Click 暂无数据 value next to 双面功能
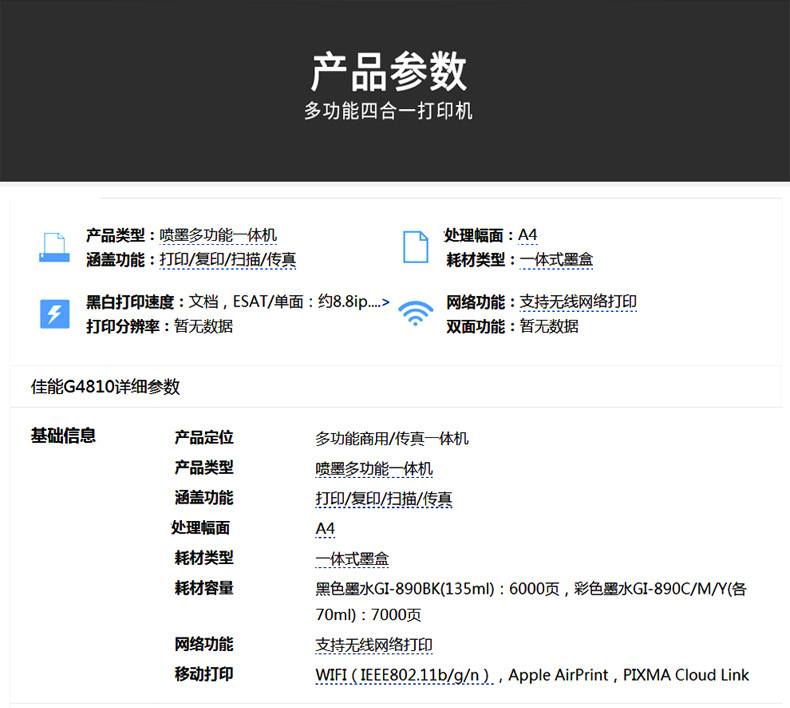The height and width of the screenshot is (708, 790). coord(549,327)
